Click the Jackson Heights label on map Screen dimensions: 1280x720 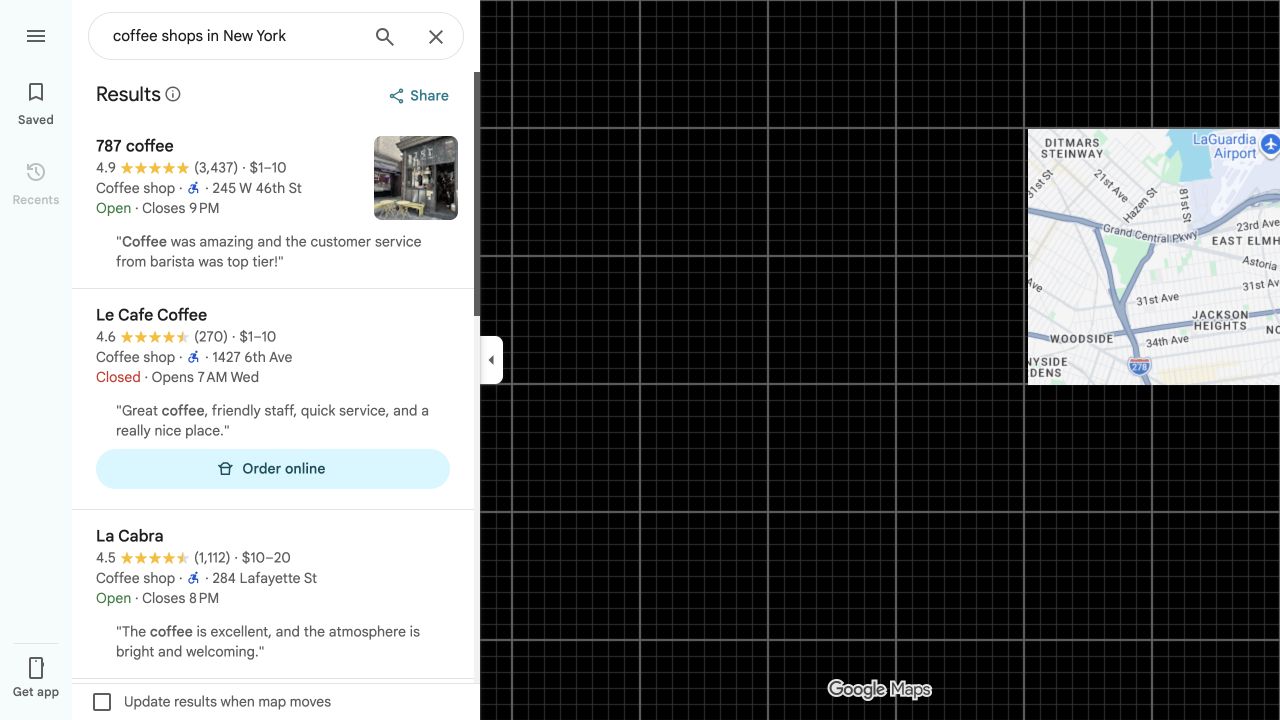pos(1220,320)
